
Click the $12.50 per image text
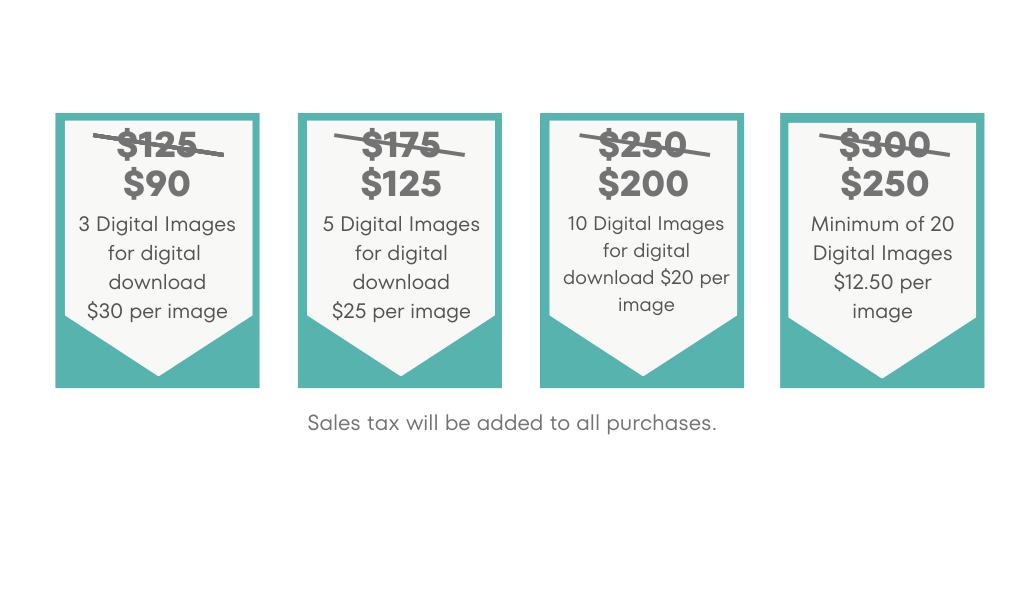click(x=882, y=297)
